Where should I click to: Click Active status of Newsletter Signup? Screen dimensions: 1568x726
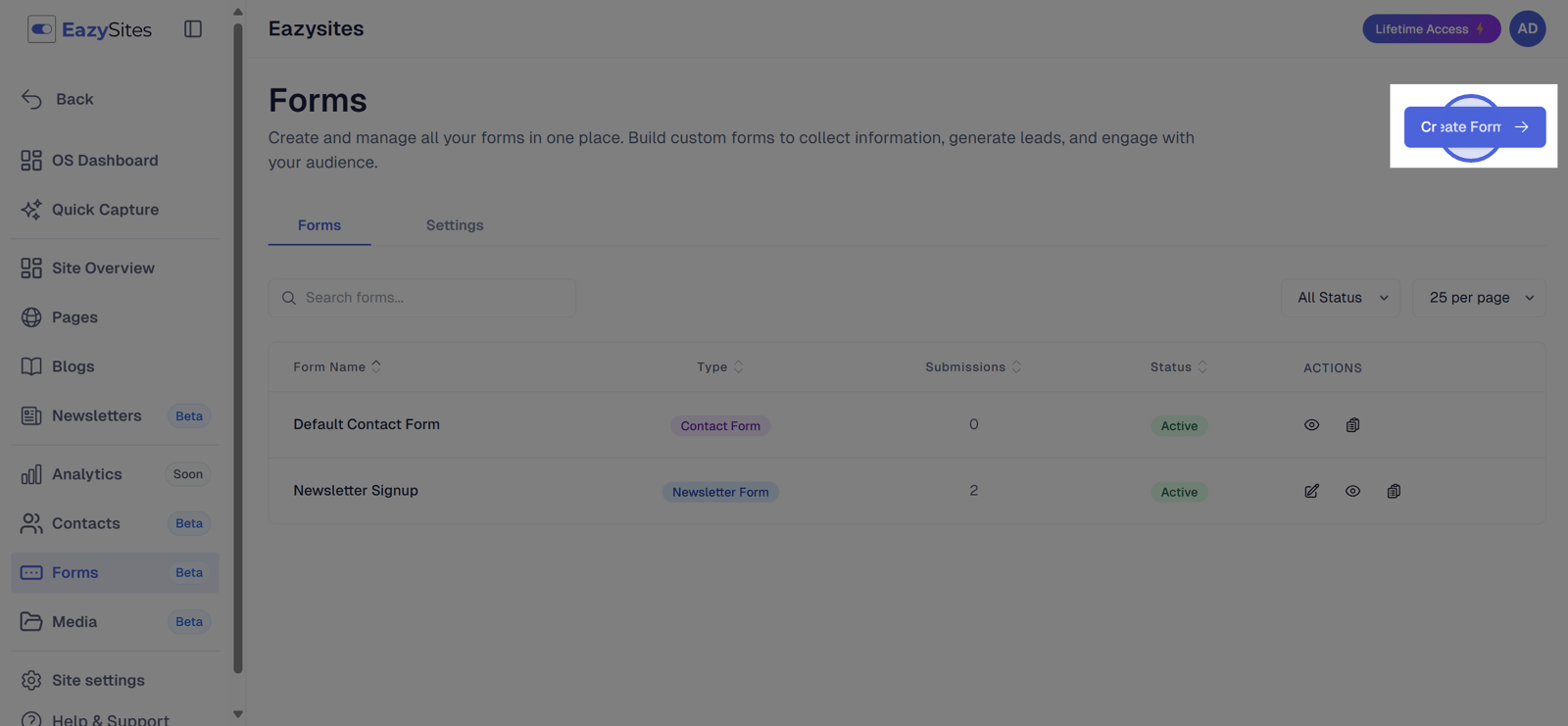click(x=1179, y=492)
